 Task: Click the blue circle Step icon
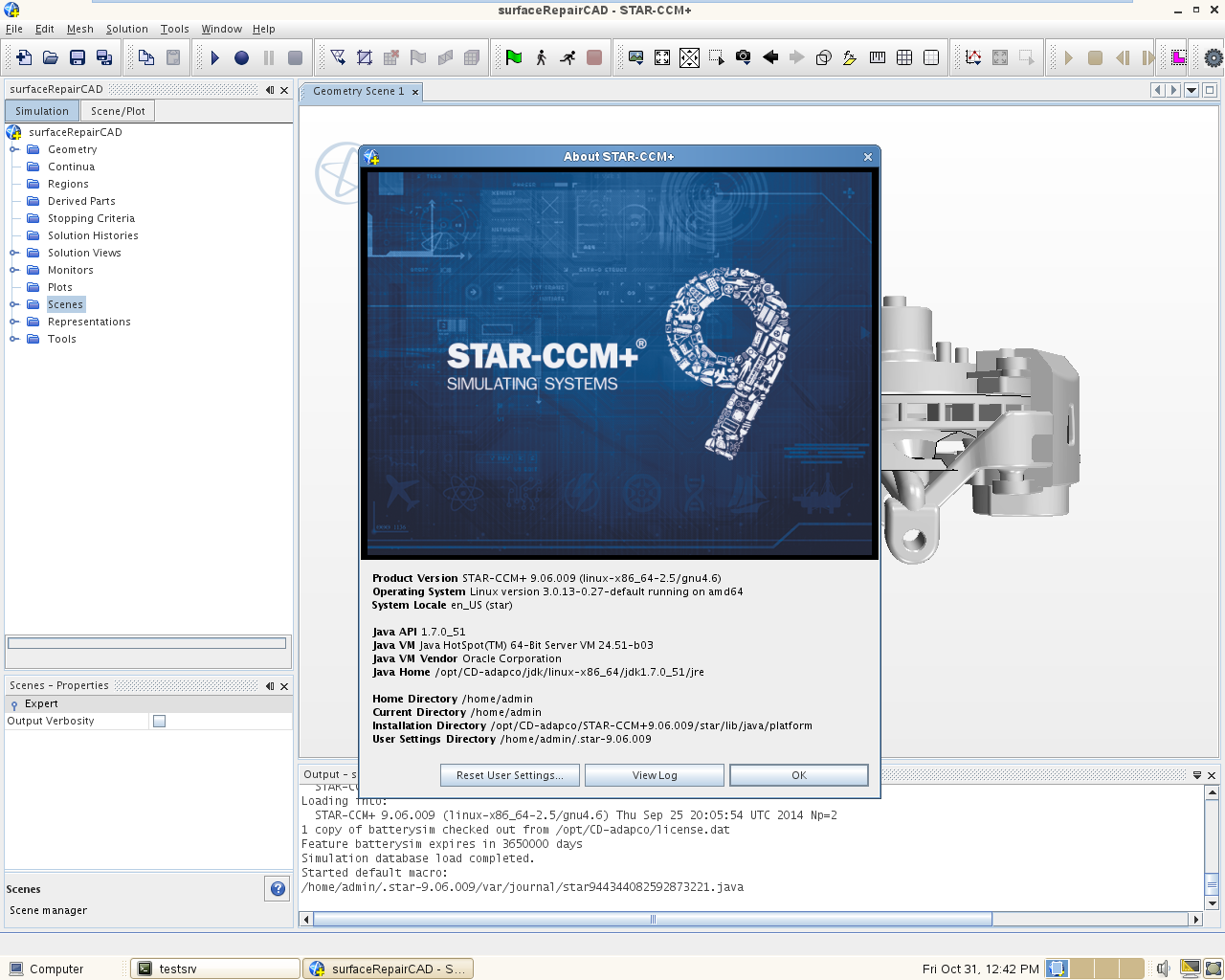(x=242, y=57)
